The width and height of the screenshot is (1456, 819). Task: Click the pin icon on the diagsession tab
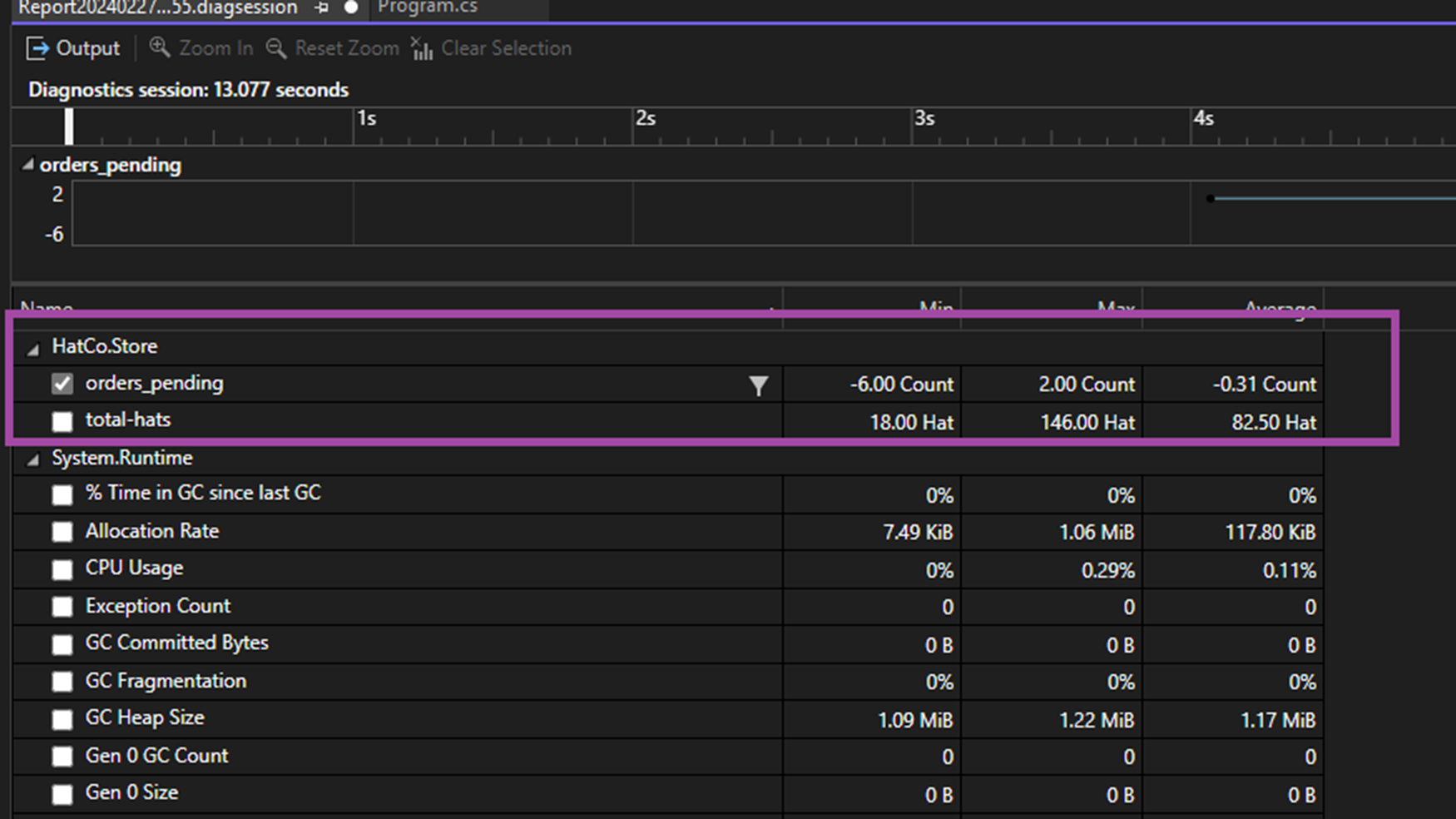click(x=322, y=7)
